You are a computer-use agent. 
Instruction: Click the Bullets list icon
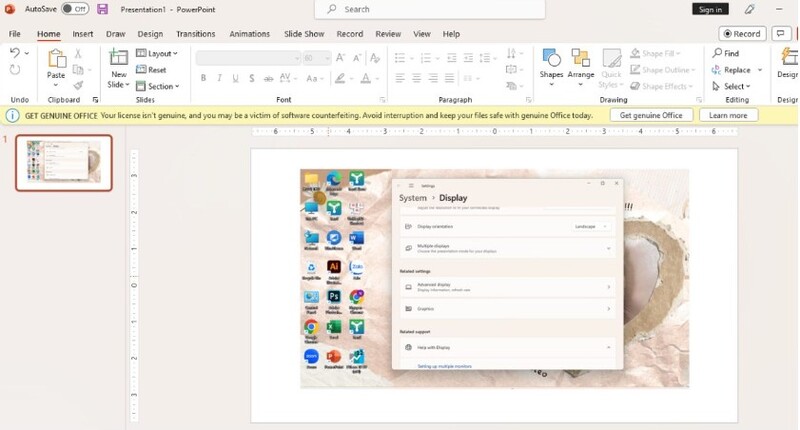[x=400, y=58]
